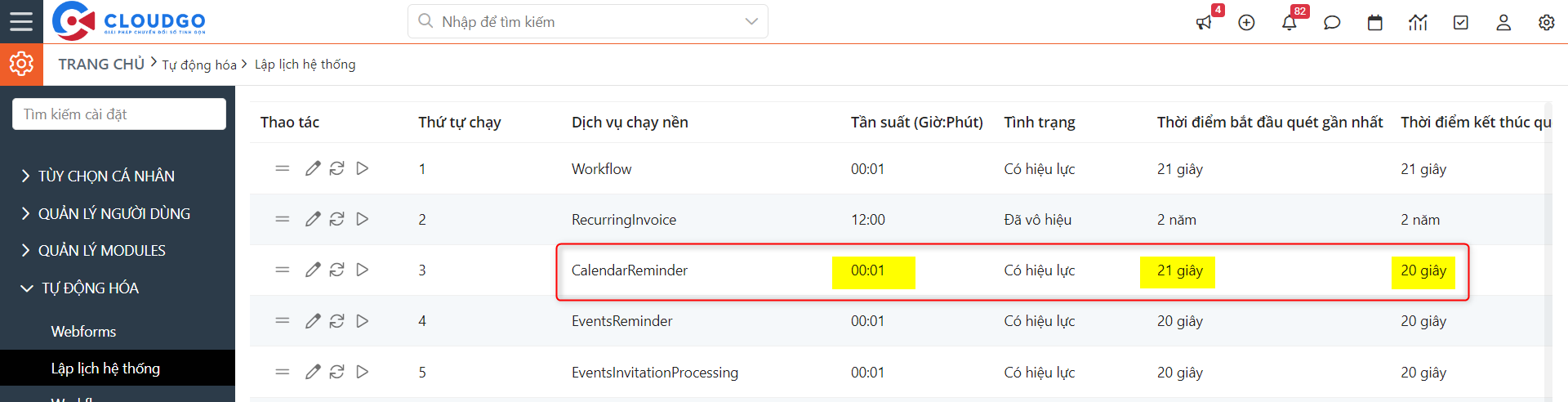Run the CalendarReminder service now
This screenshot has height=402, width=1568.
pos(363,270)
